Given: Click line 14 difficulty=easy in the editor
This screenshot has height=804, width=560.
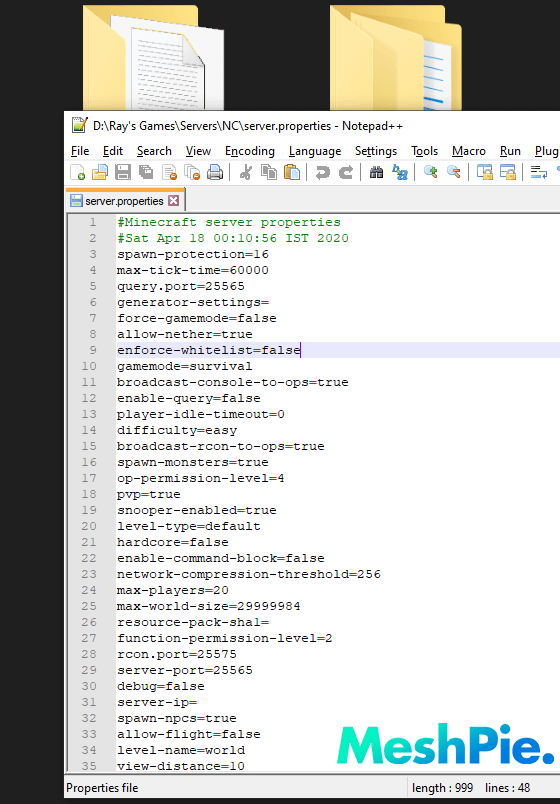Looking at the screenshot, I should 177,430.
